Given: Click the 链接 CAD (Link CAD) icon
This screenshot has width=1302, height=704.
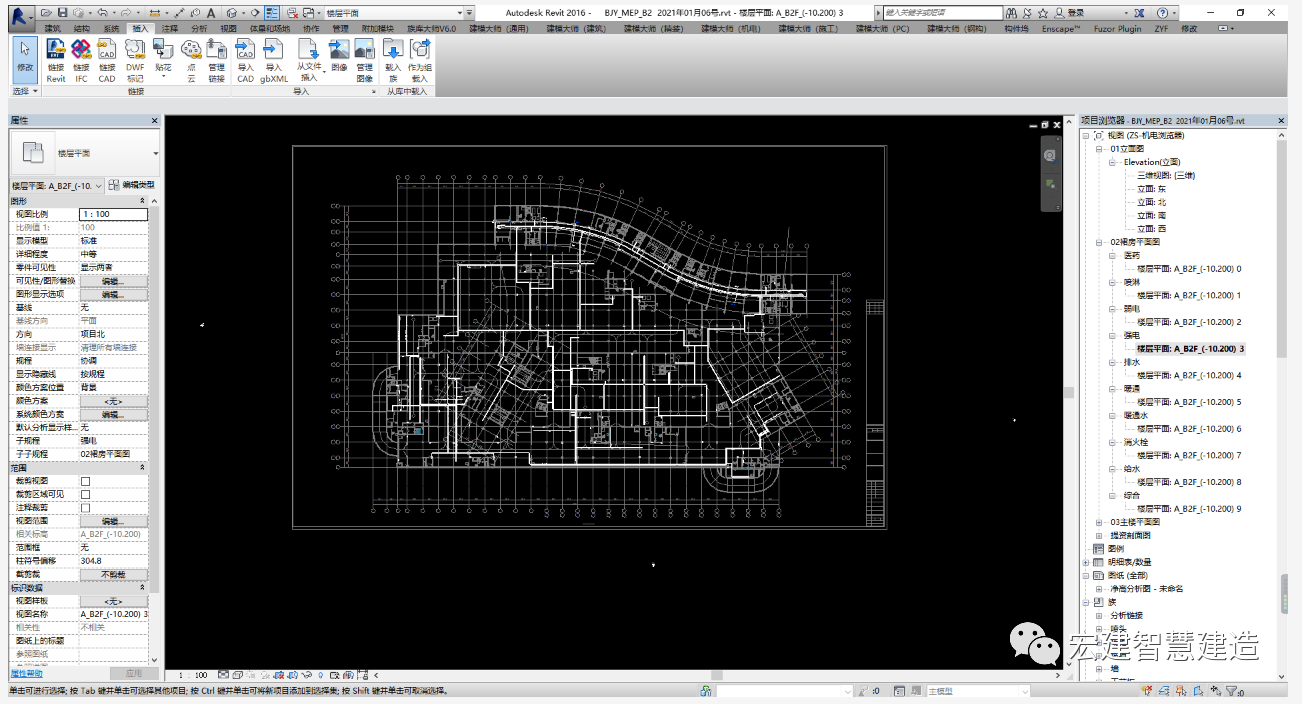Looking at the screenshot, I should [107, 59].
